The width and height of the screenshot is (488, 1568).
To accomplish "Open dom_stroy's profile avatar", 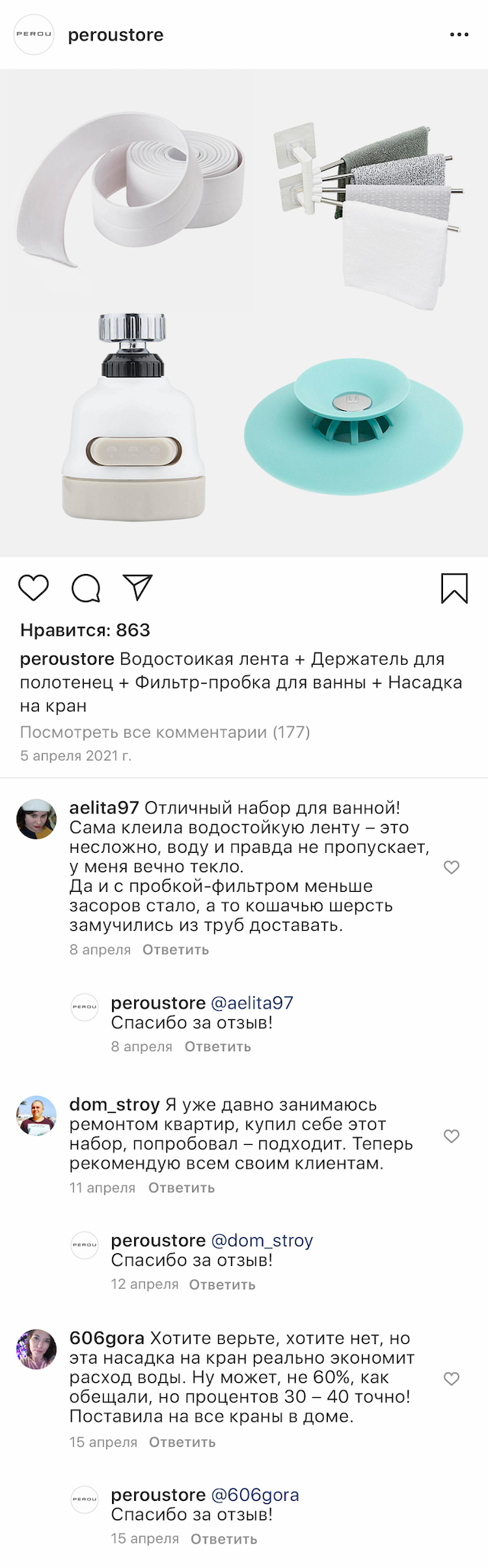I will pos(36,1116).
